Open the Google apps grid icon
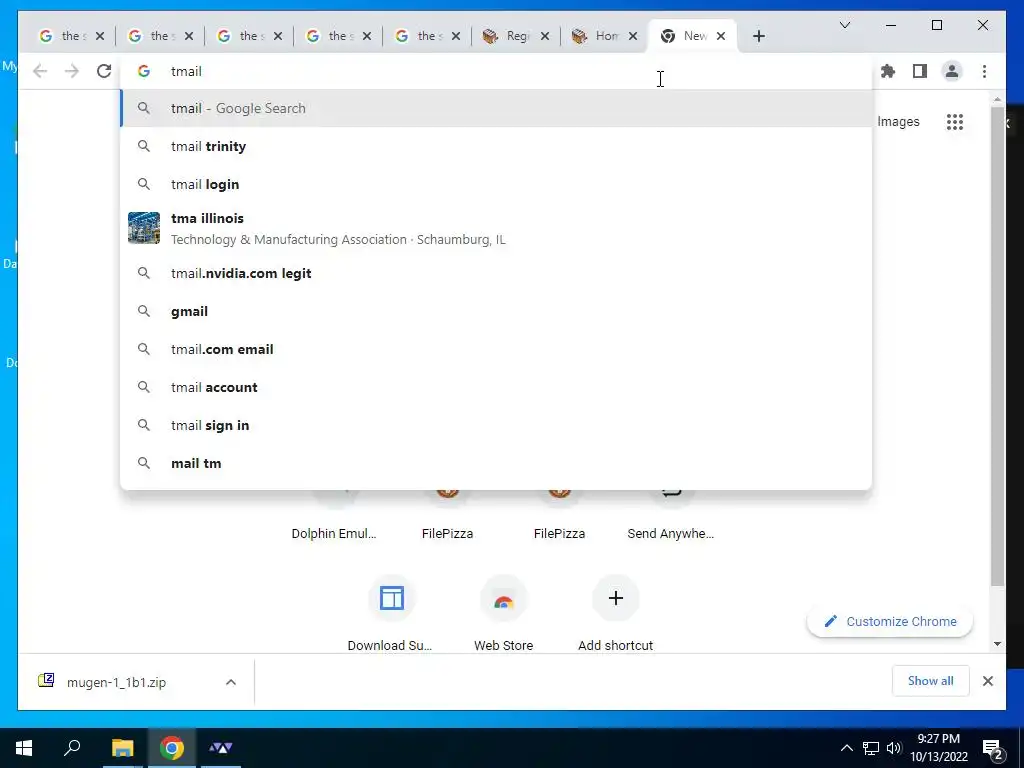The image size is (1024, 768). pyautogui.click(x=955, y=121)
